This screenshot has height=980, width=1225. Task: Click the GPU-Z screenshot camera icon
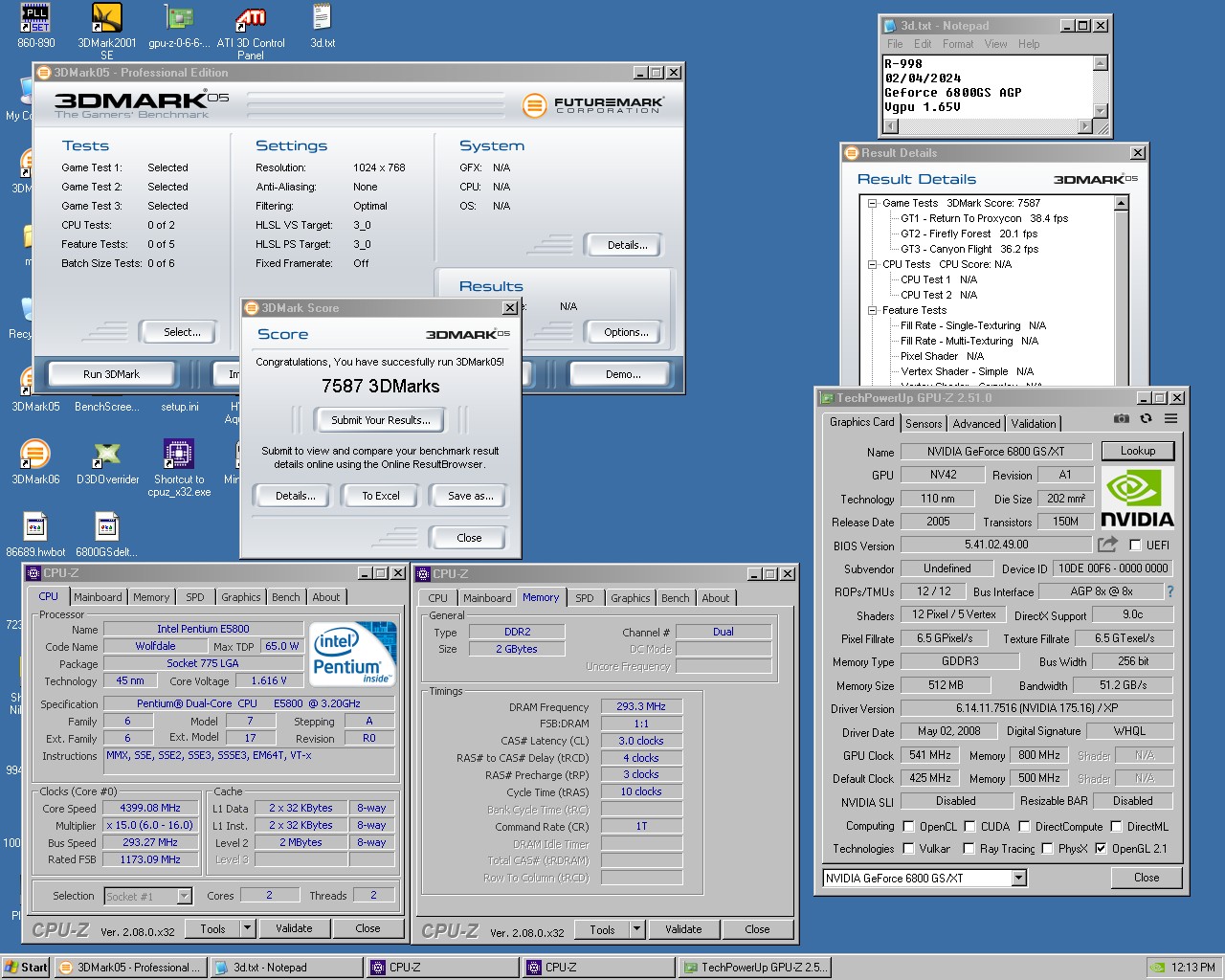click(1122, 418)
